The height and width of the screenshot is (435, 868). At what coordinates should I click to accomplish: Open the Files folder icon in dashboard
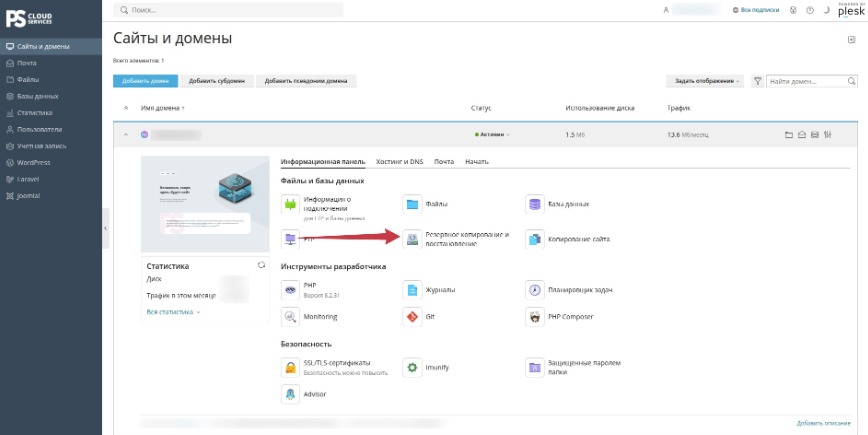click(412, 204)
